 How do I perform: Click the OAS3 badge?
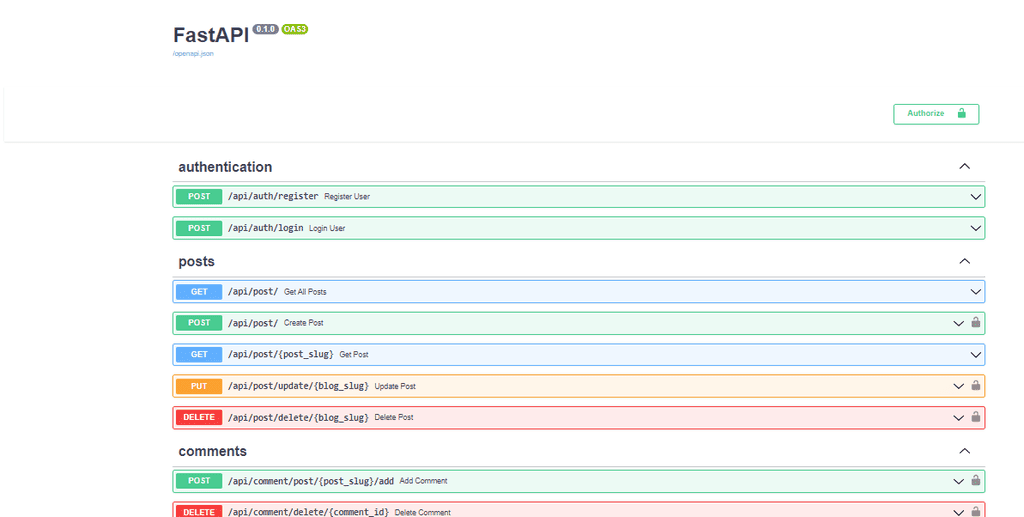(295, 29)
